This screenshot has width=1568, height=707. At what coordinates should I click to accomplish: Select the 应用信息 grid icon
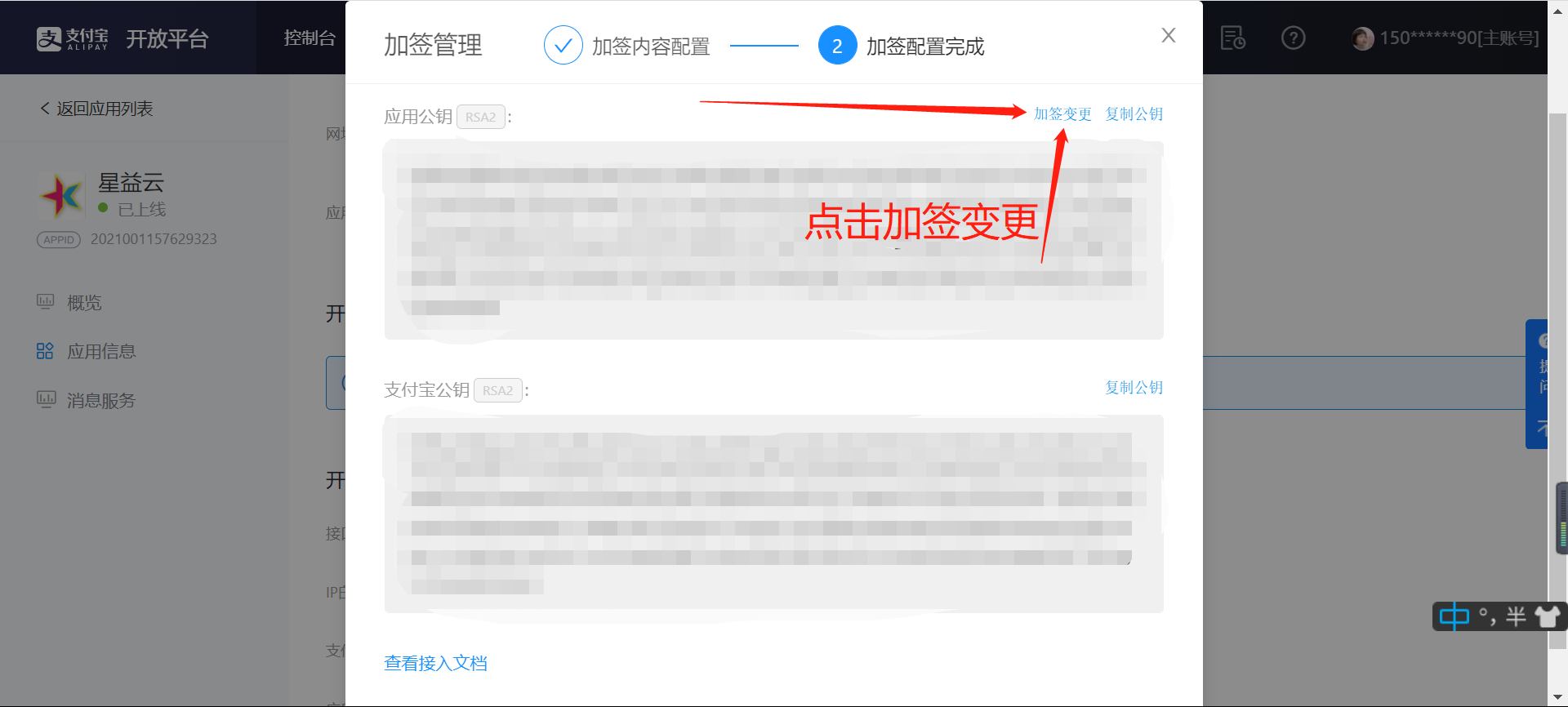[45, 351]
